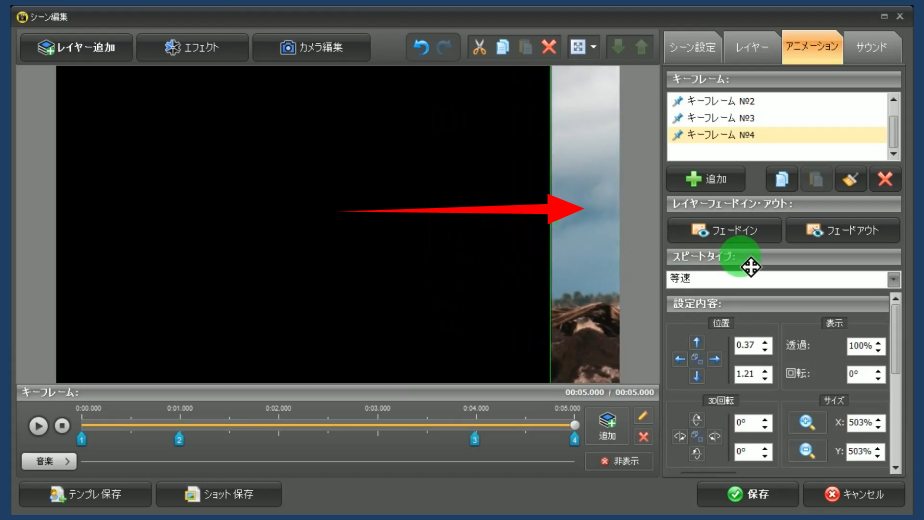Open the fit-view dropdown arrow in the toolbar
Viewport: 924px width, 520px height.
[593, 47]
